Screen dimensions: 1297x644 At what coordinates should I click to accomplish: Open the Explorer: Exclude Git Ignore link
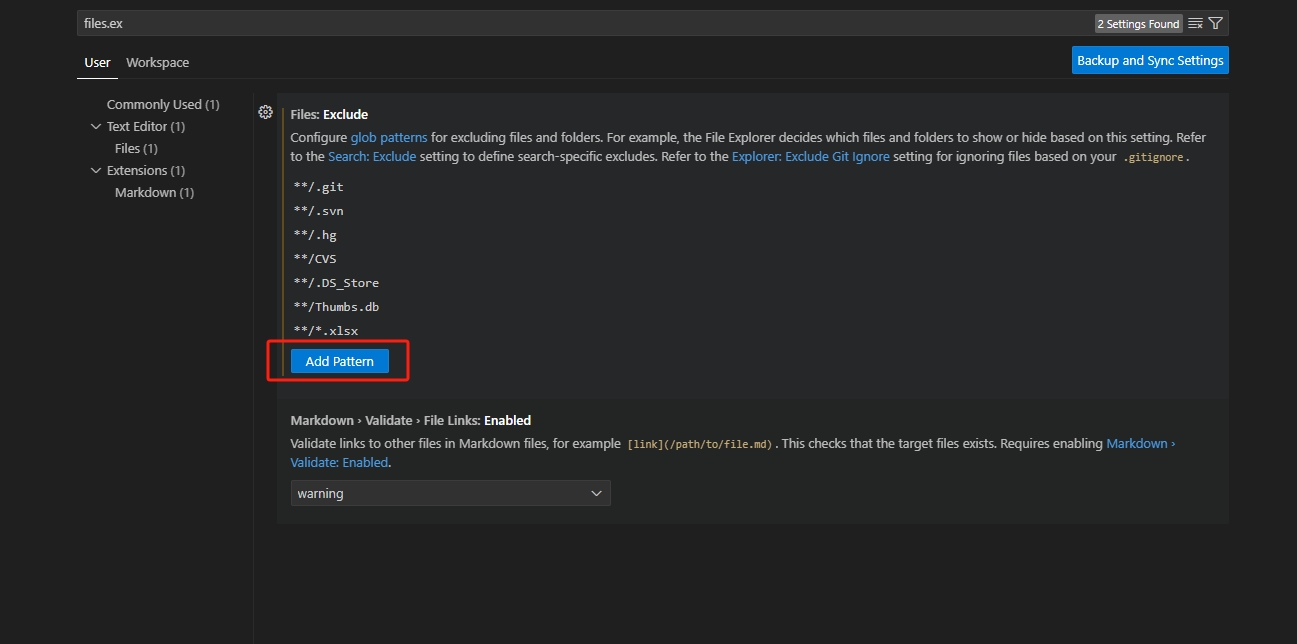[810, 157]
